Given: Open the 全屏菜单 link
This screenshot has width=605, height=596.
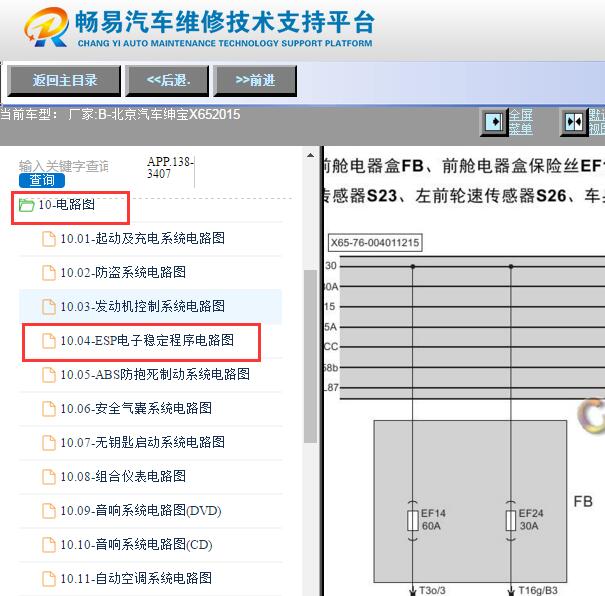Looking at the screenshot, I should [521, 122].
